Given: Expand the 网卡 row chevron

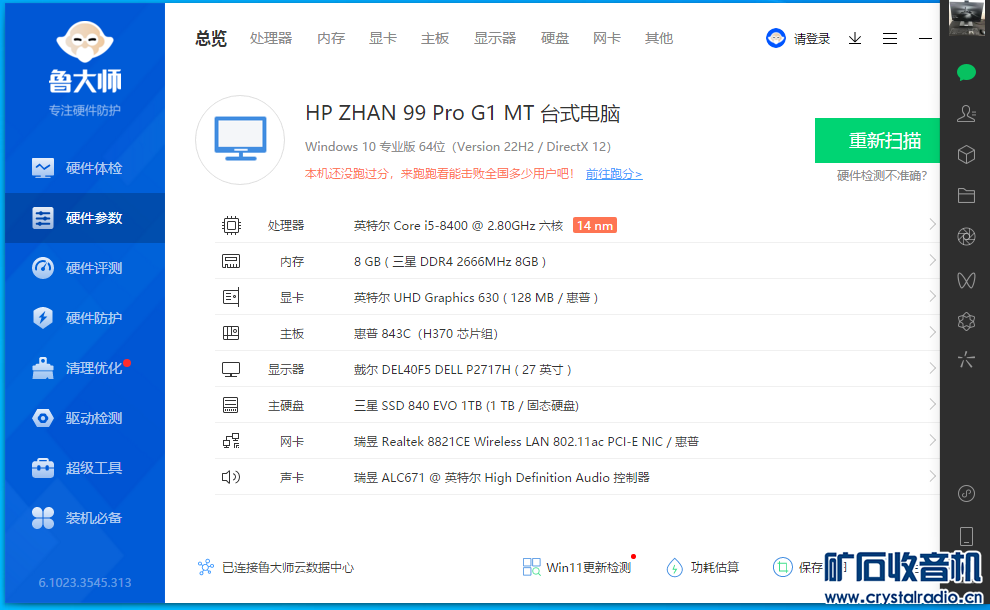Looking at the screenshot, I should (x=933, y=440).
